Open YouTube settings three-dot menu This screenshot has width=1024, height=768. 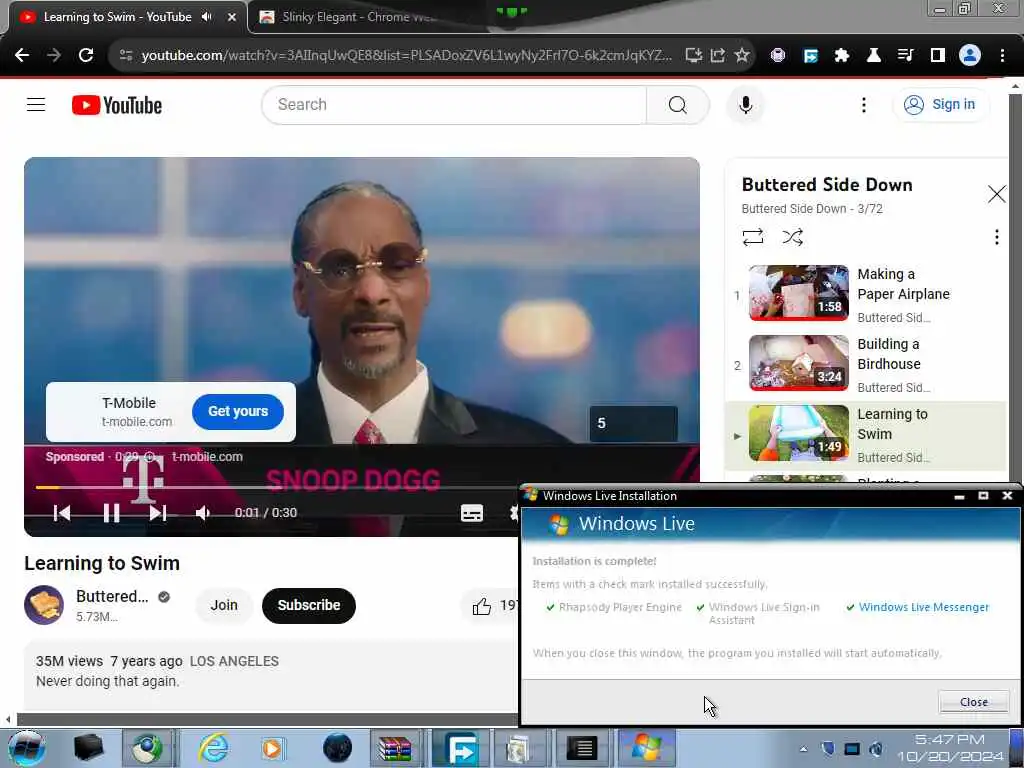tap(863, 104)
